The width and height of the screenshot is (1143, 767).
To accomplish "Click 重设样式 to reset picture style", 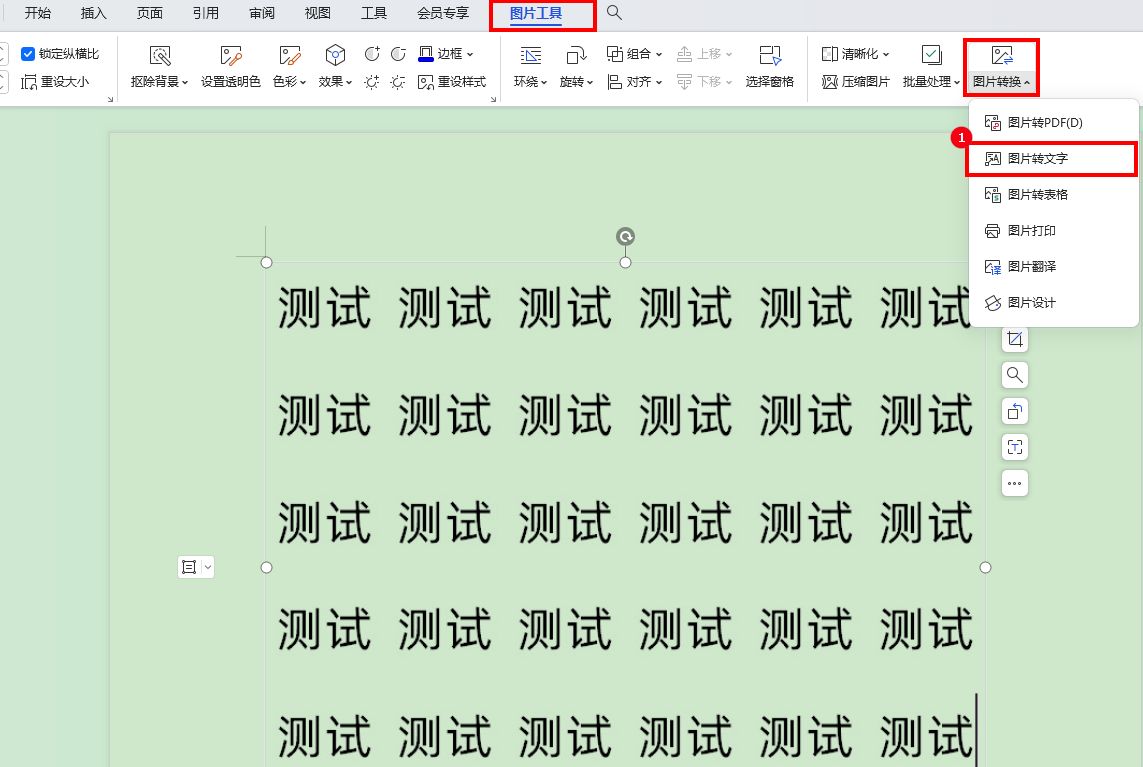I will pyautogui.click(x=452, y=82).
